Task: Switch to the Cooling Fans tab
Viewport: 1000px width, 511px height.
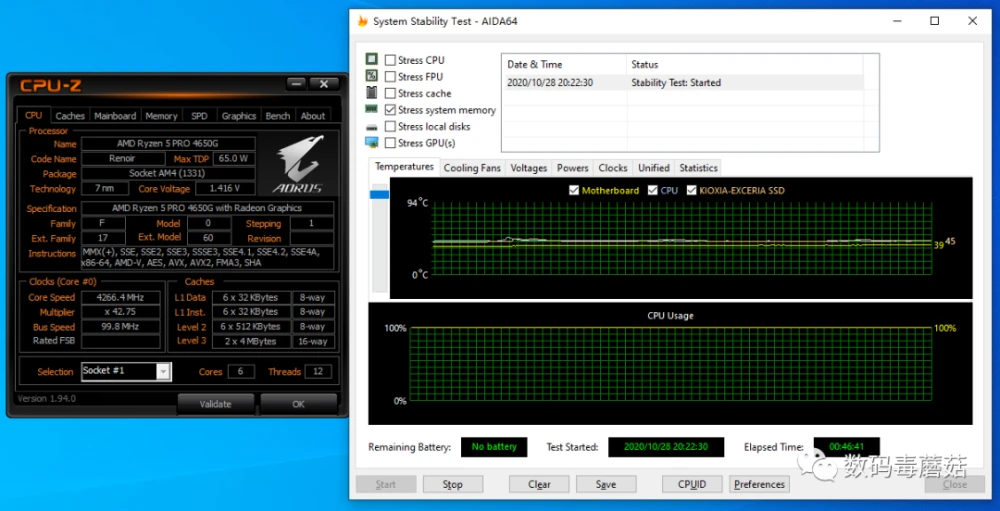Action: pyautogui.click(x=472, y=168)
